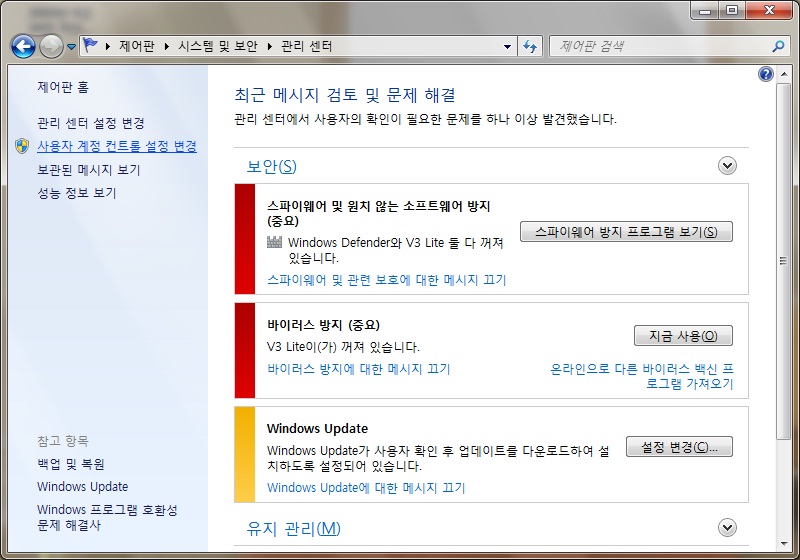Click the scrollbar down arrow
The width and height of the screenshot is (800, 560).
pos(783,544)
